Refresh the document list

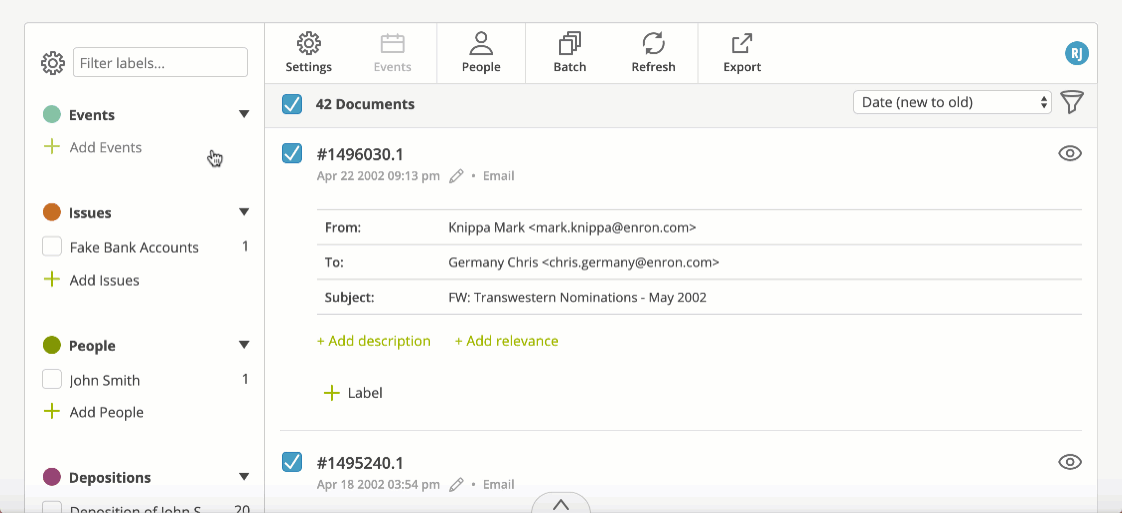point(653,53)
